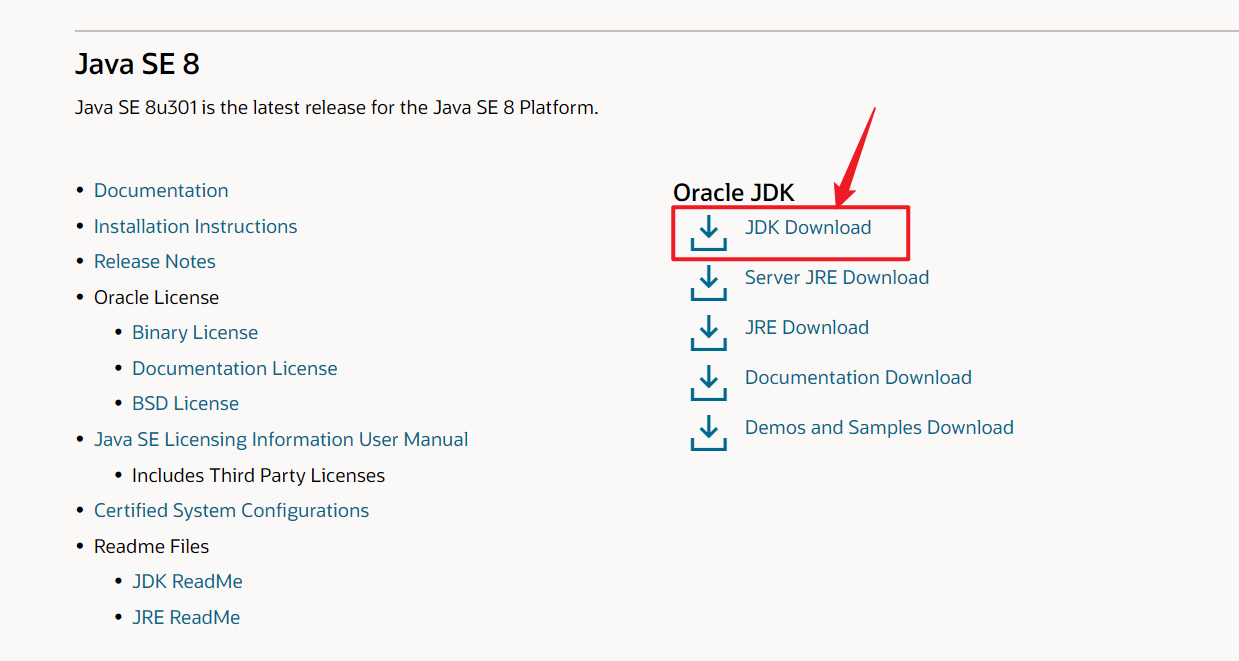
Task: View the Release Notes
Action: (x=154, y=261)
